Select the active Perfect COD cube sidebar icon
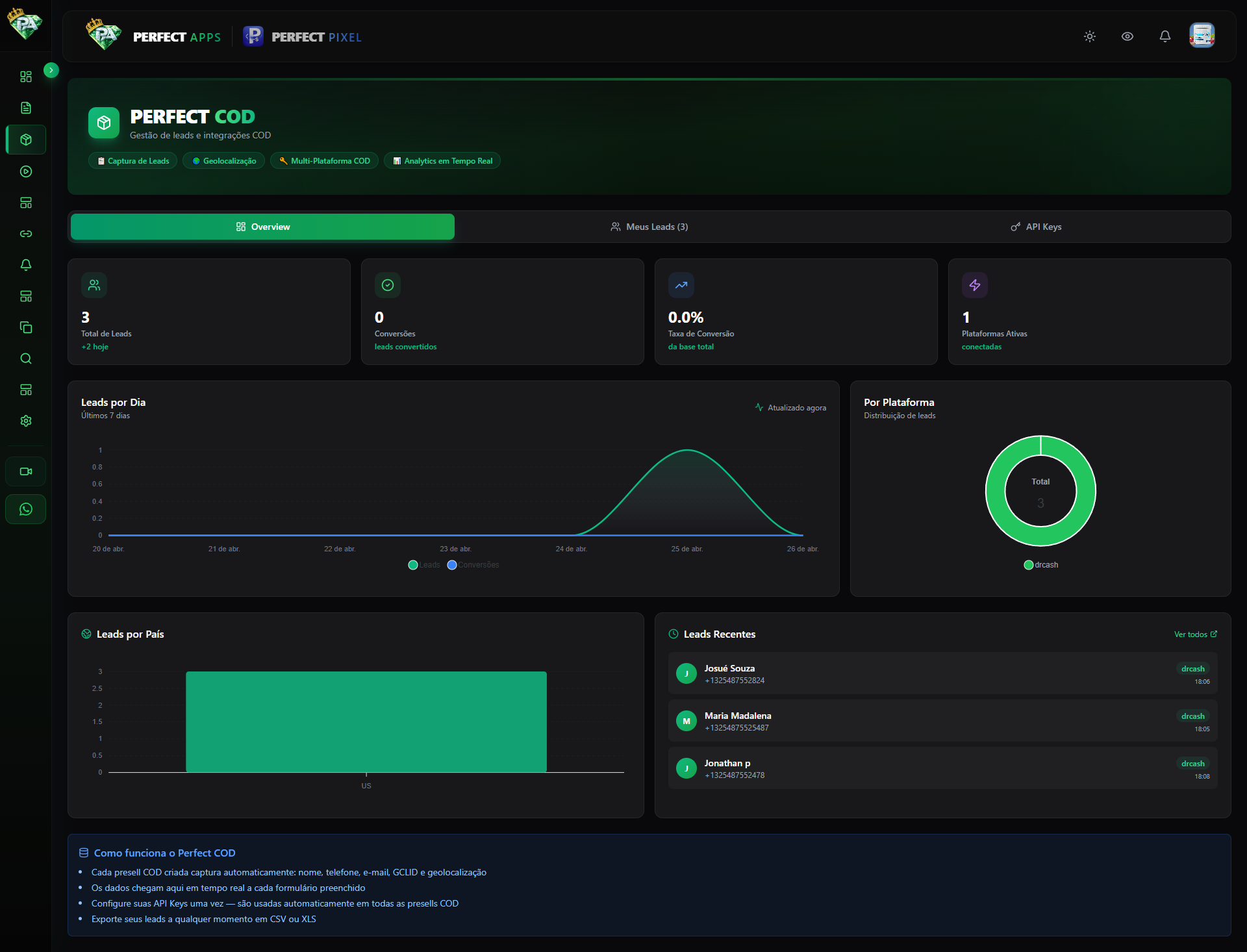Screen dimensions: 1247x952 coord(26,140)
